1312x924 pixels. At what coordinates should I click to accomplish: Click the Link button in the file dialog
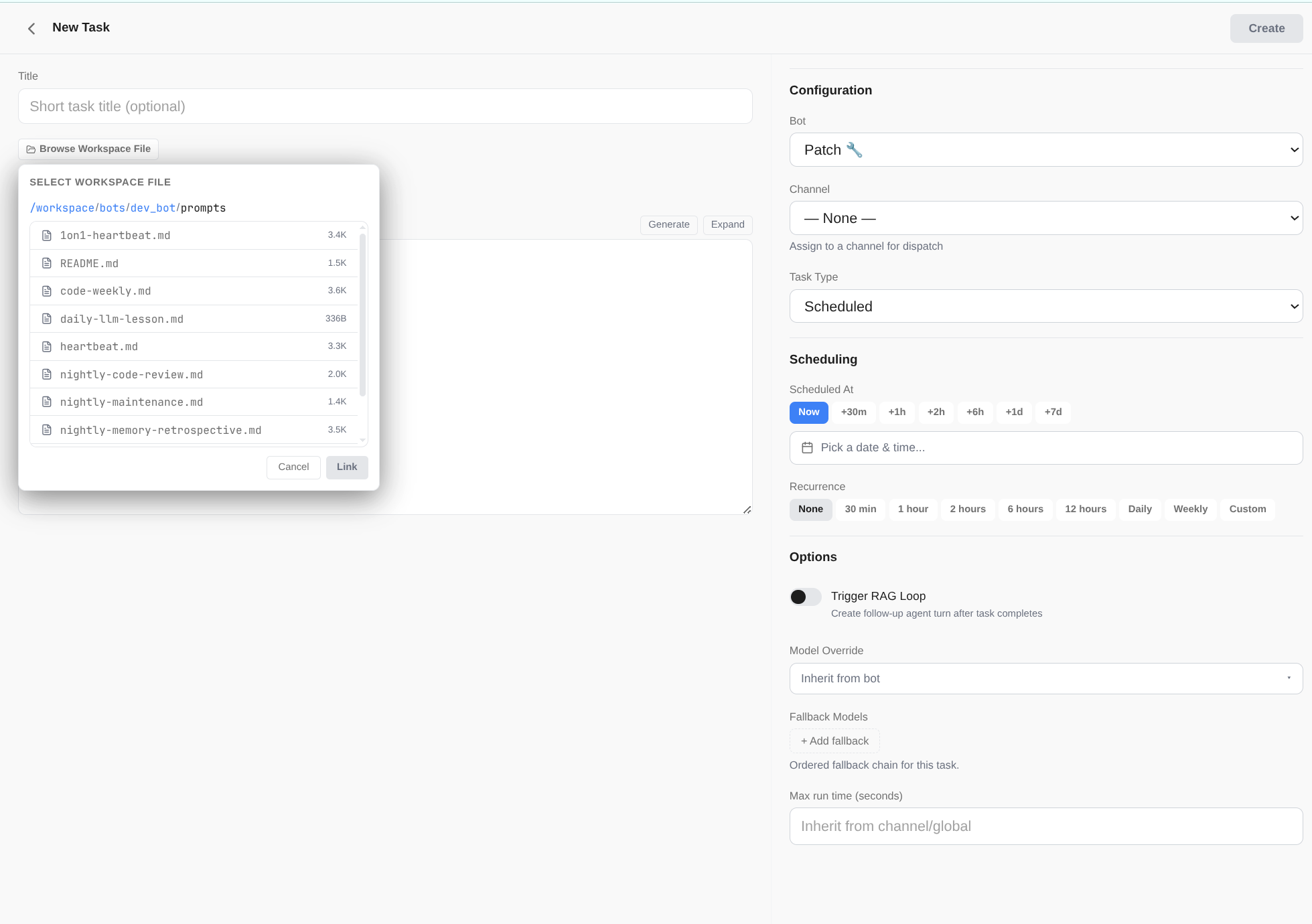[347, 467]
